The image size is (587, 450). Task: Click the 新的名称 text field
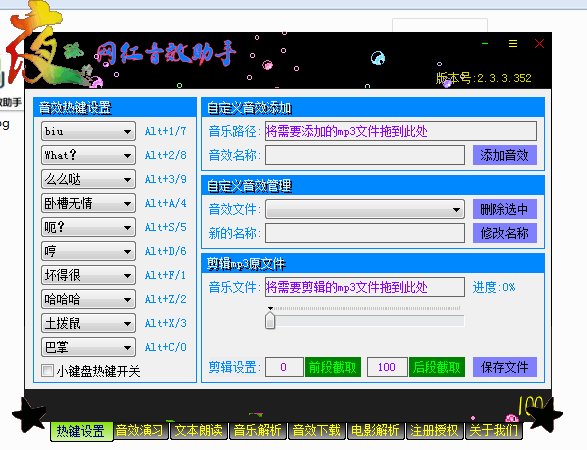coord(365,233)
